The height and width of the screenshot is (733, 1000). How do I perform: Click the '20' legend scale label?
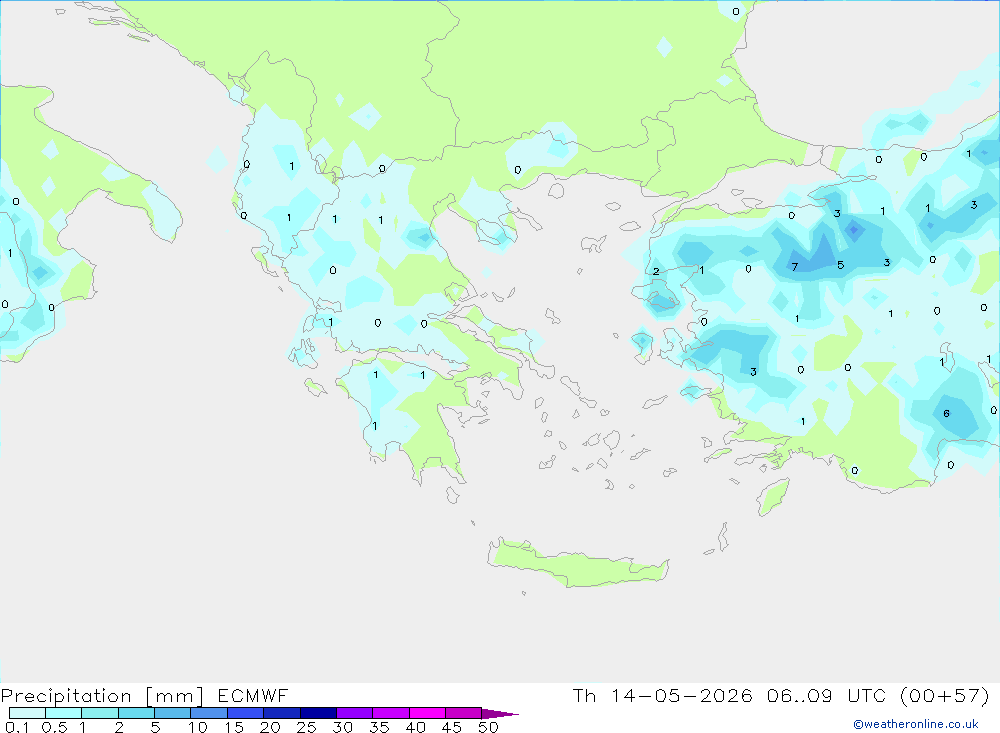[270, 727]
